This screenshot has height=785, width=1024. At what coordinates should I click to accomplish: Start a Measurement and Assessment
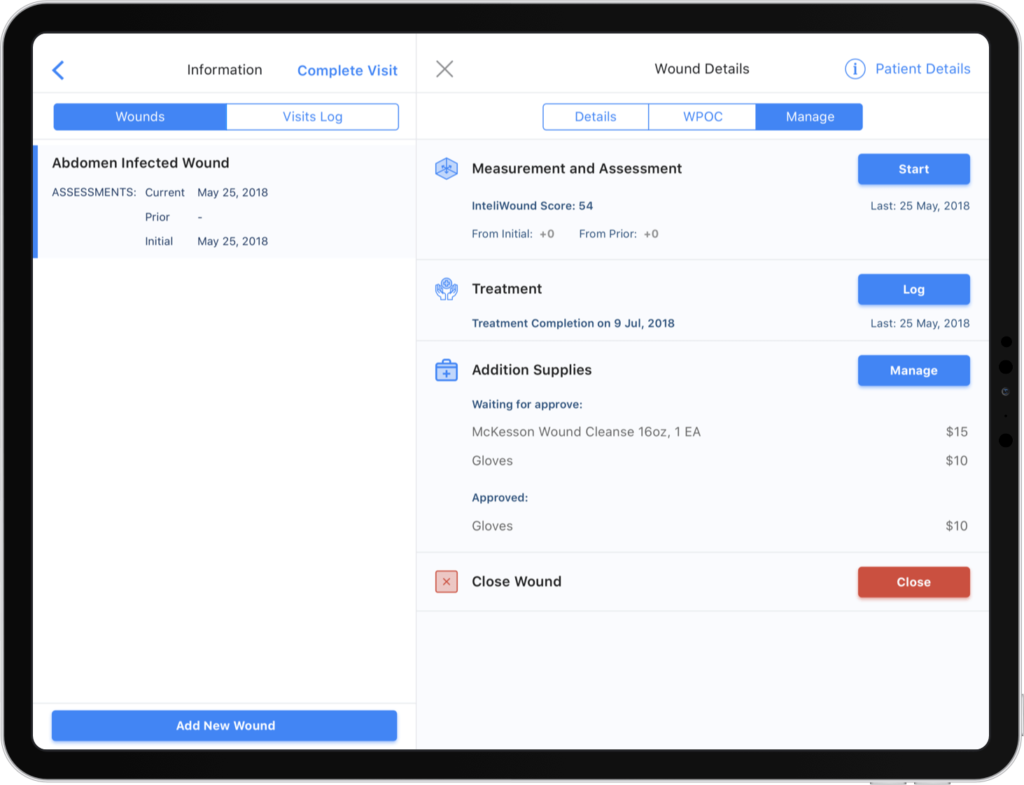pos(914,169)
